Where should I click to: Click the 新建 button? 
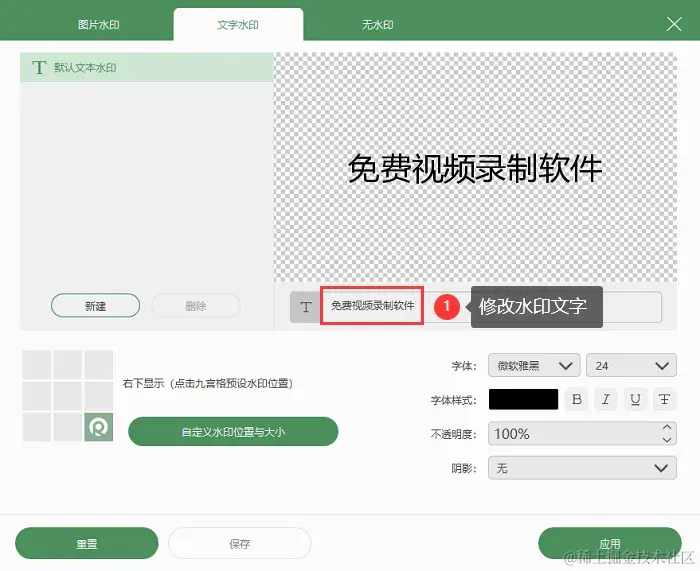pos(96,306)
